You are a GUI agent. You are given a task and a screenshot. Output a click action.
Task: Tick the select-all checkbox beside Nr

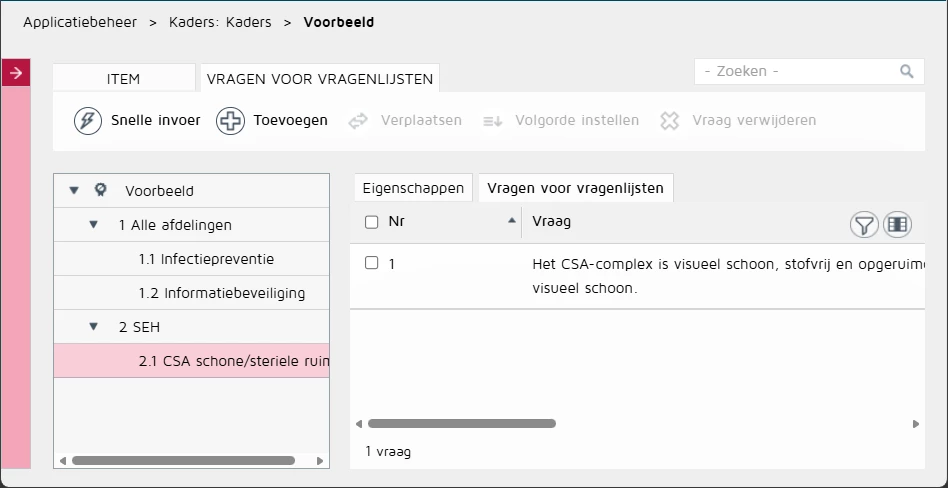[x=371, y=222]
